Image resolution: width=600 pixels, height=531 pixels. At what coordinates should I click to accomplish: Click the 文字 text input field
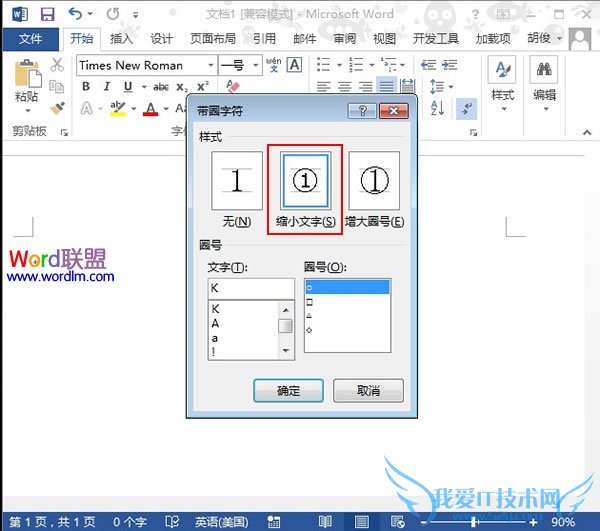[x=251, y=288]
